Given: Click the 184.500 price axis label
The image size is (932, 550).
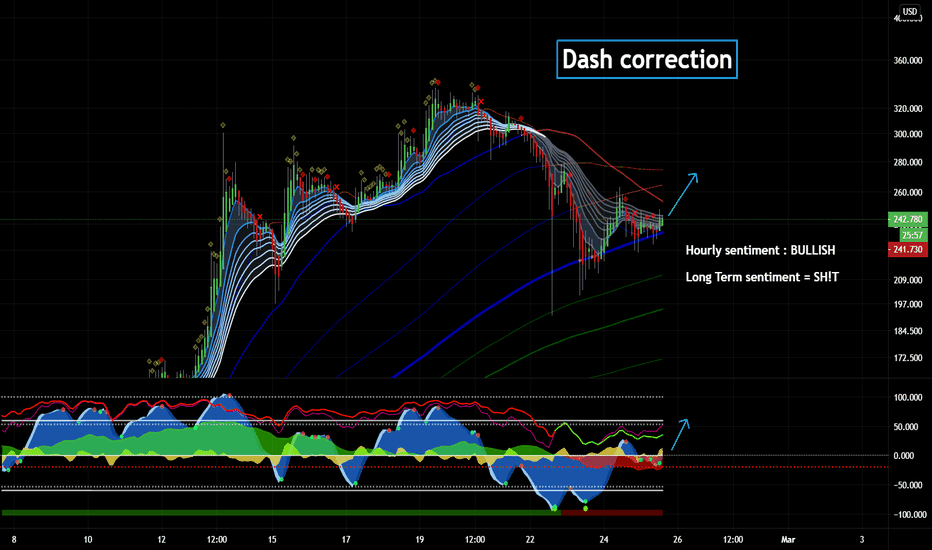Looking at the screenshot, I should [x=908, y=331].
